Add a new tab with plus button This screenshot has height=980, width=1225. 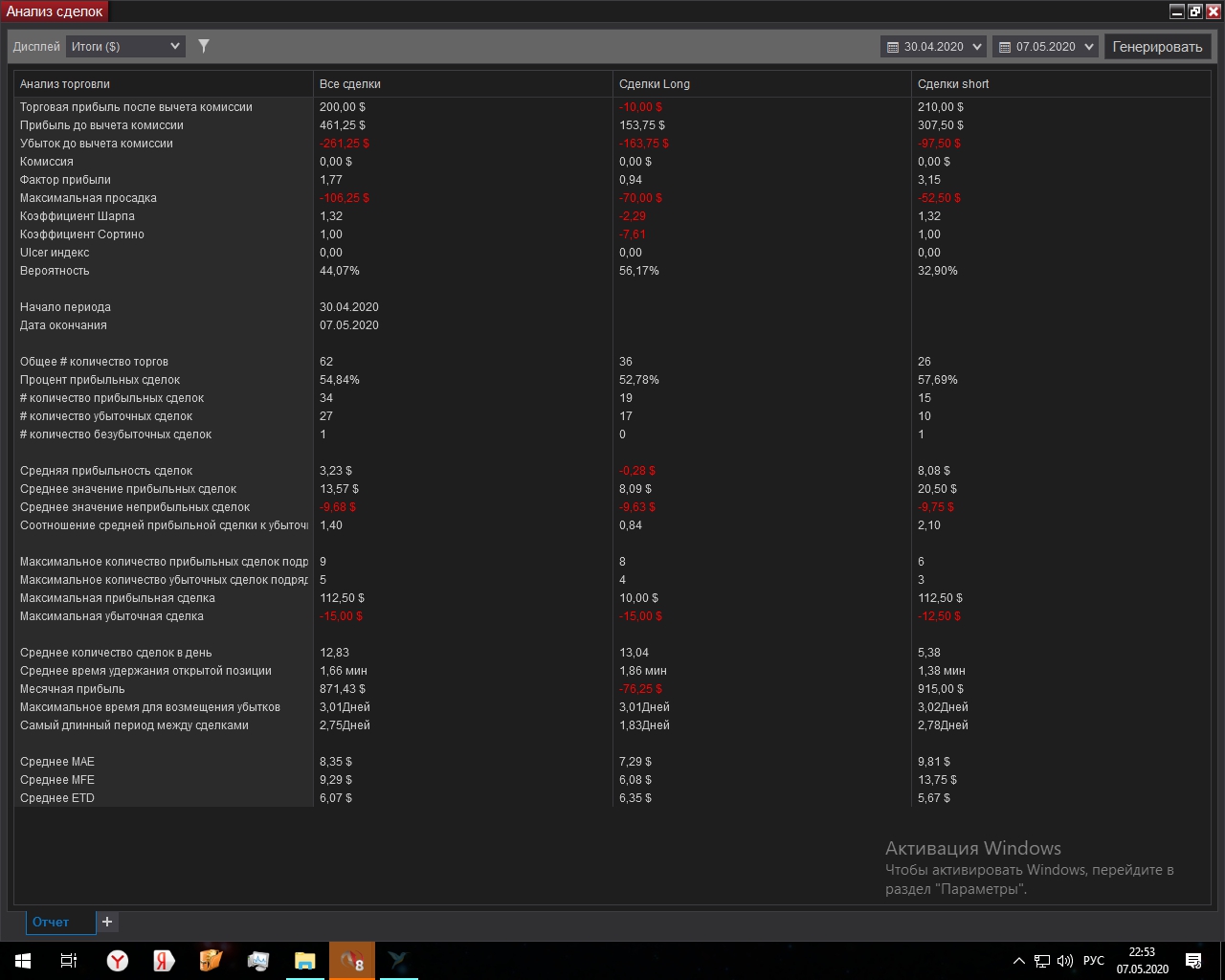[x=107, y=922]
